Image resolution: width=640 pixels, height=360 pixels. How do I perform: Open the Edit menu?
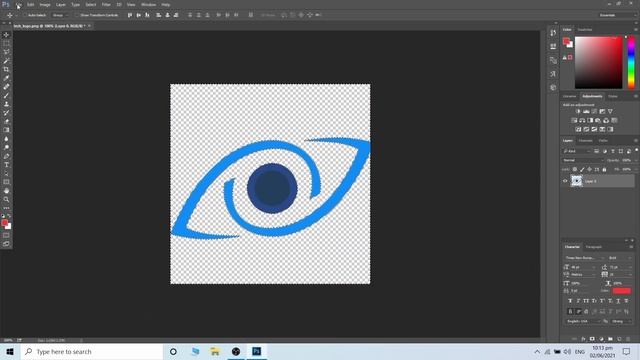(x=31, y=4)
